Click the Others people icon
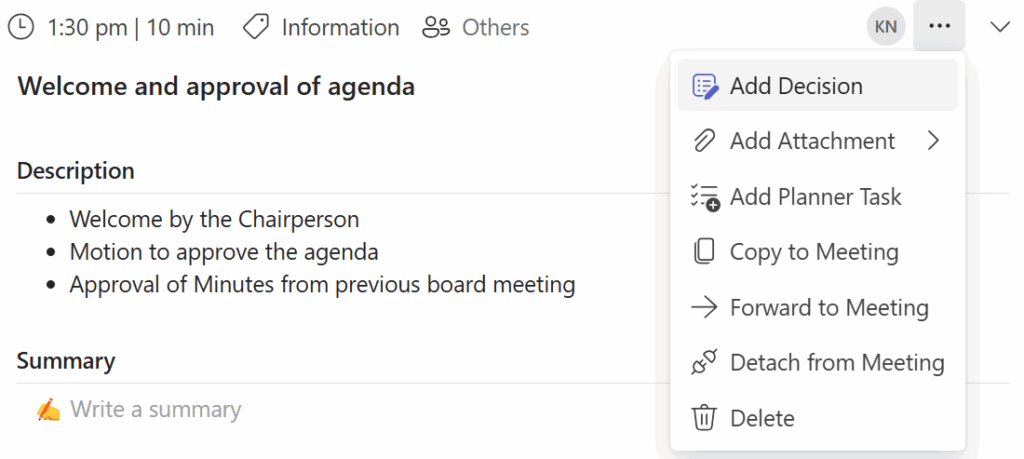Viewport: 1024px width, 459px height. coord(436,27)
